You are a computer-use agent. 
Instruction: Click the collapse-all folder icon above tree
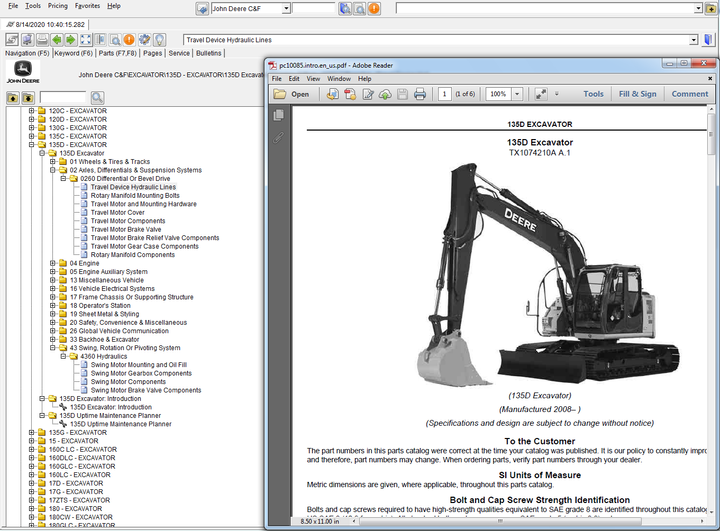coord(13,98)
